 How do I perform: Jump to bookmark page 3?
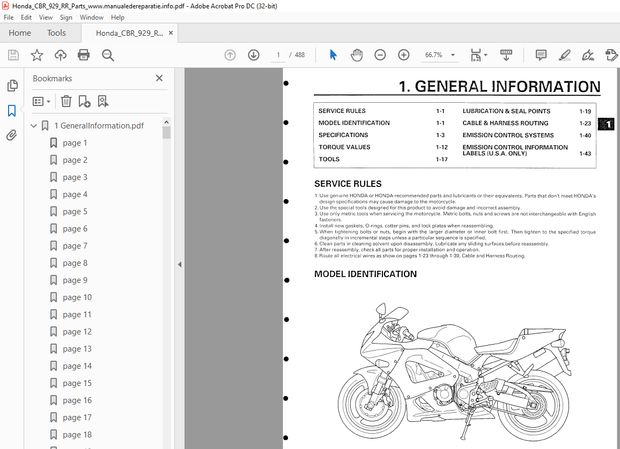pos(75,177)
